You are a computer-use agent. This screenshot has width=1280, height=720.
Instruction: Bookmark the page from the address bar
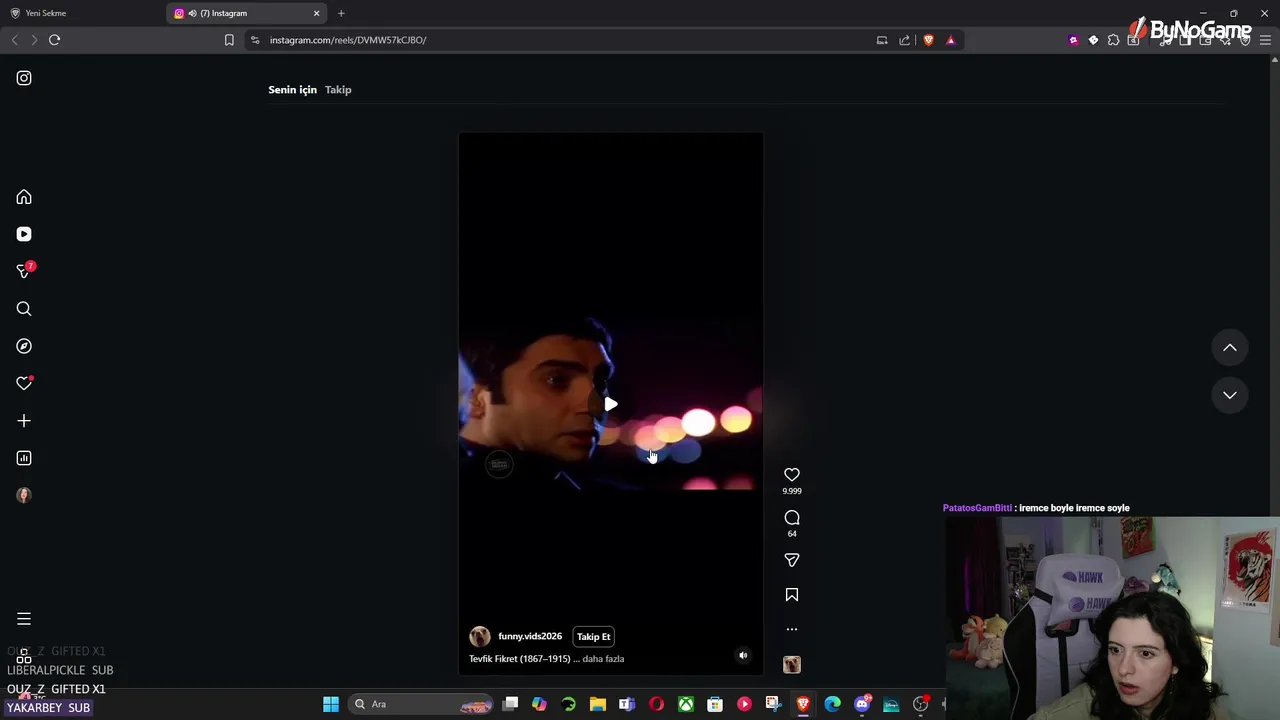(229, 40)
